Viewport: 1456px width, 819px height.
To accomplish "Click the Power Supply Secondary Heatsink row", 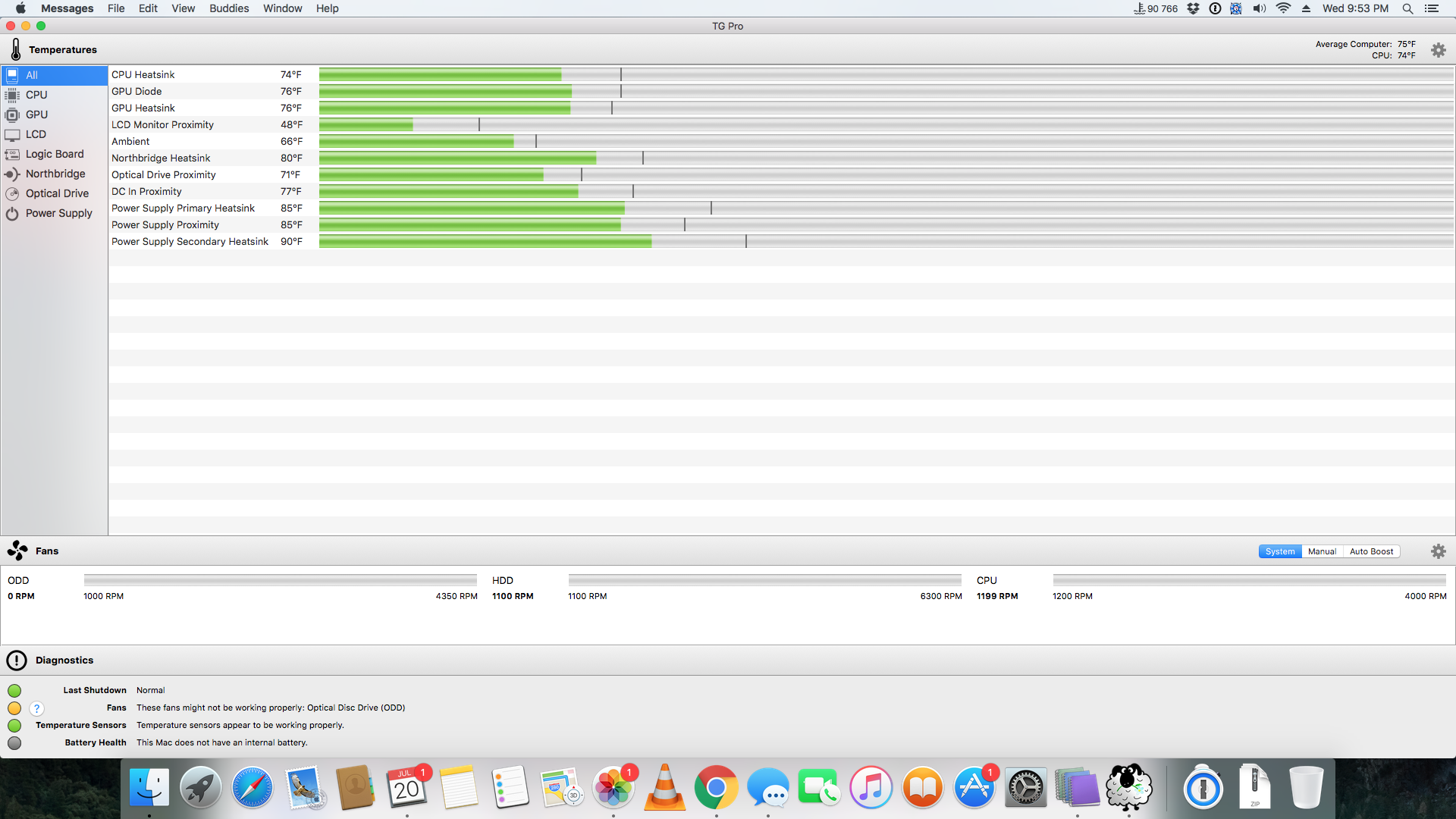I will [x=190, y=242].
